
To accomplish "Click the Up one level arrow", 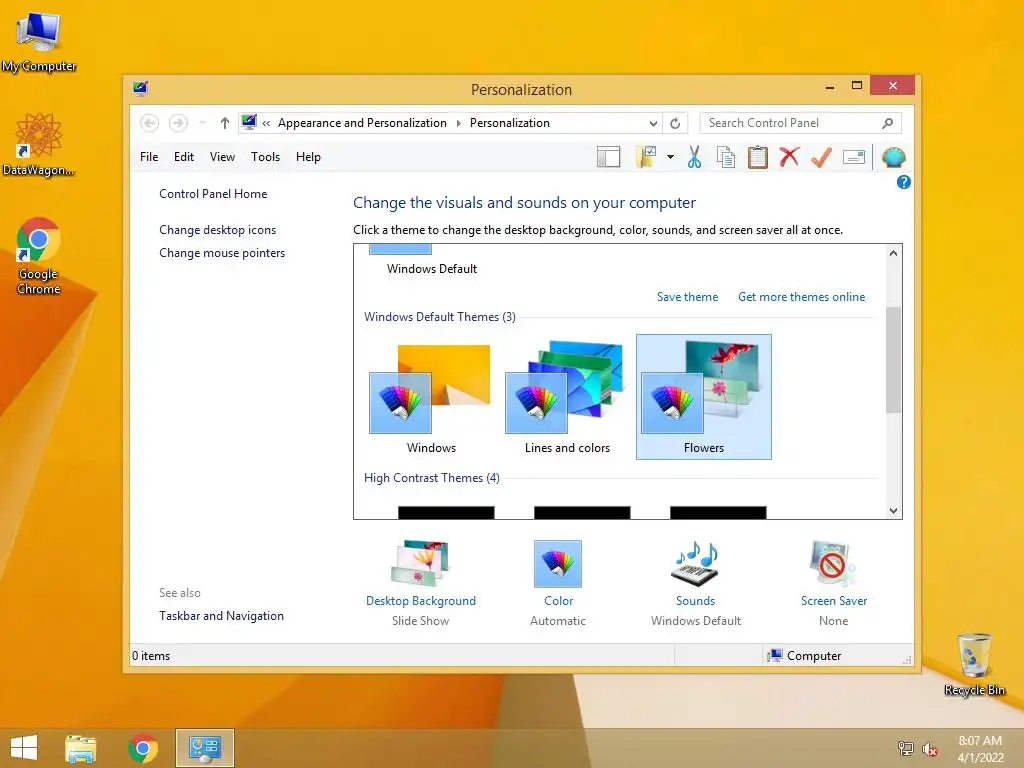I will pyautogui.click(x=225, y=123).
